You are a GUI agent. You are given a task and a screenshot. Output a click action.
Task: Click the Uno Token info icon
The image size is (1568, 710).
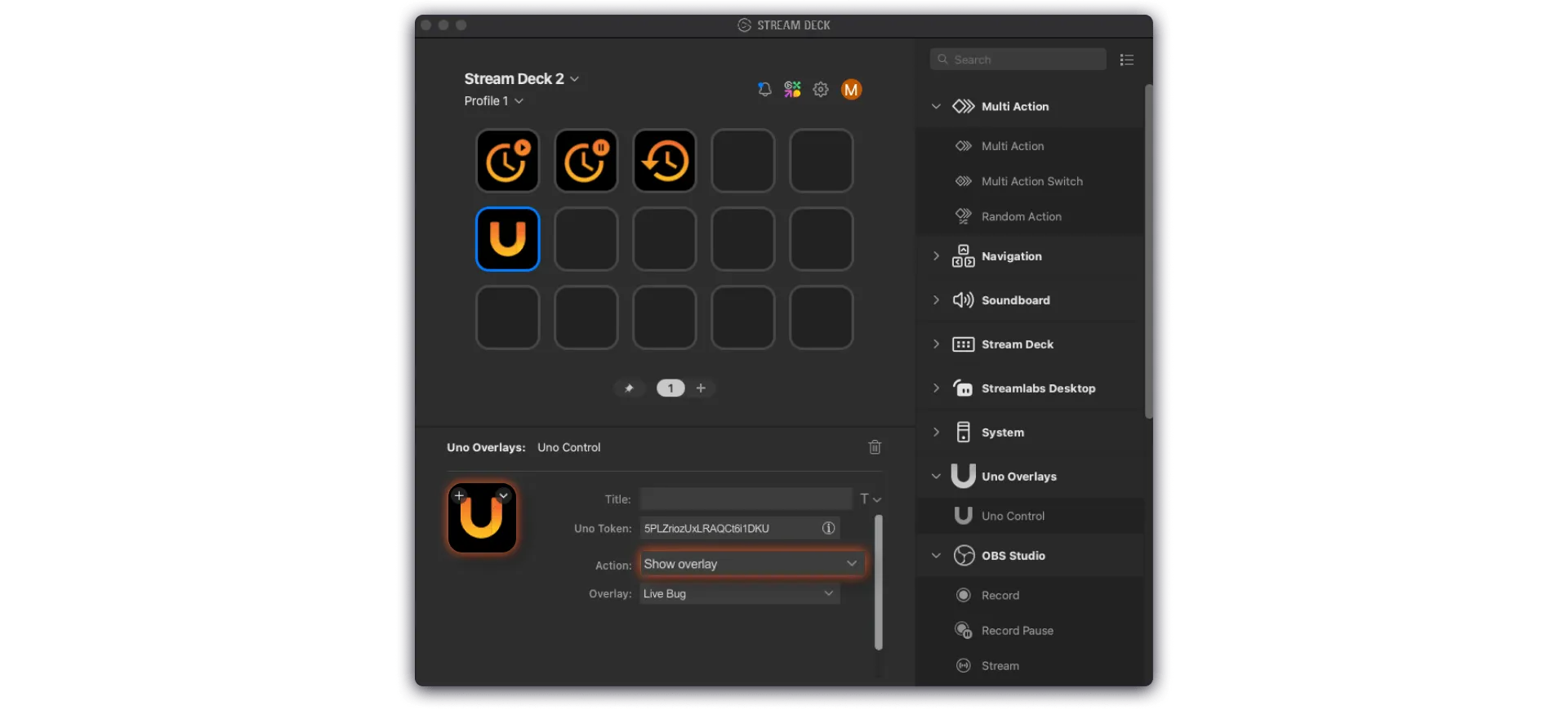[828, 528]
